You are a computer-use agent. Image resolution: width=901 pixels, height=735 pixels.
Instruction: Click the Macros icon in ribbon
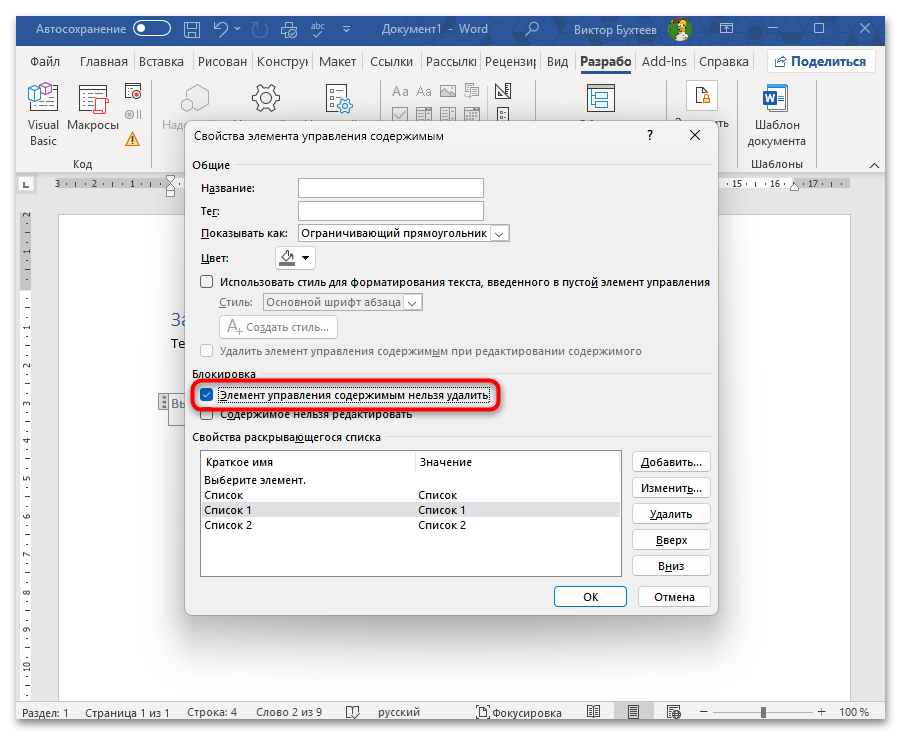coord(93,111)
